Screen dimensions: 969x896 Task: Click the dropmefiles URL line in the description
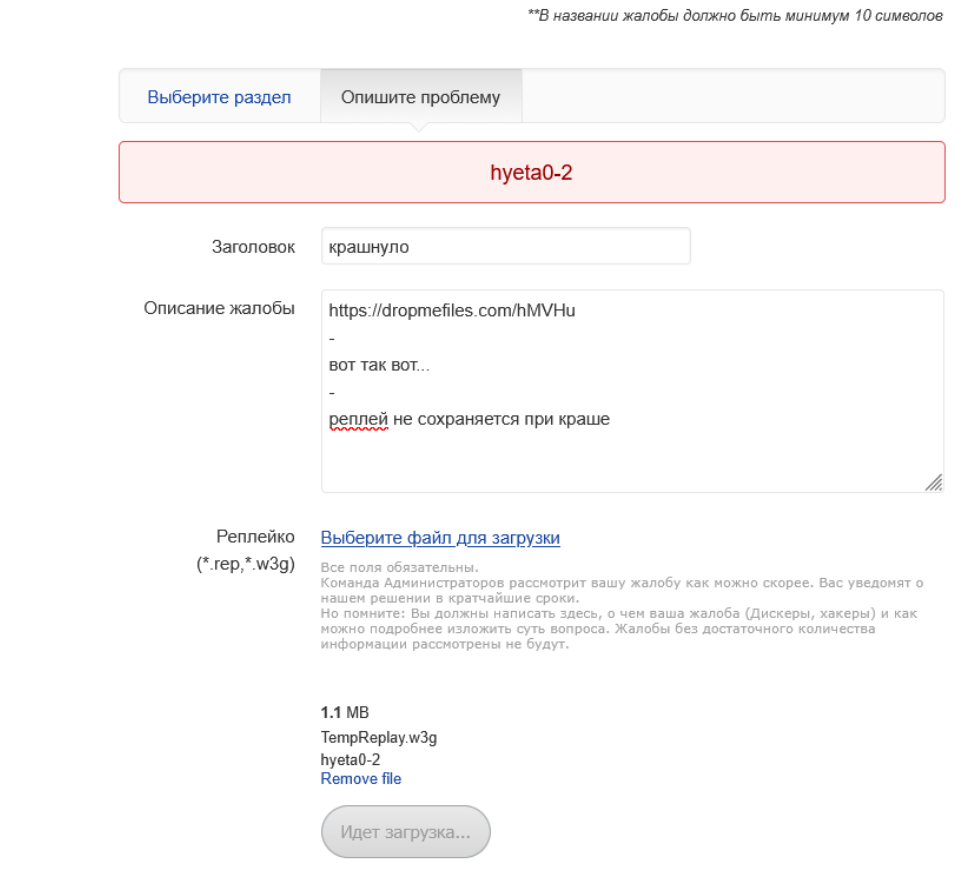[x=452, y=310]
